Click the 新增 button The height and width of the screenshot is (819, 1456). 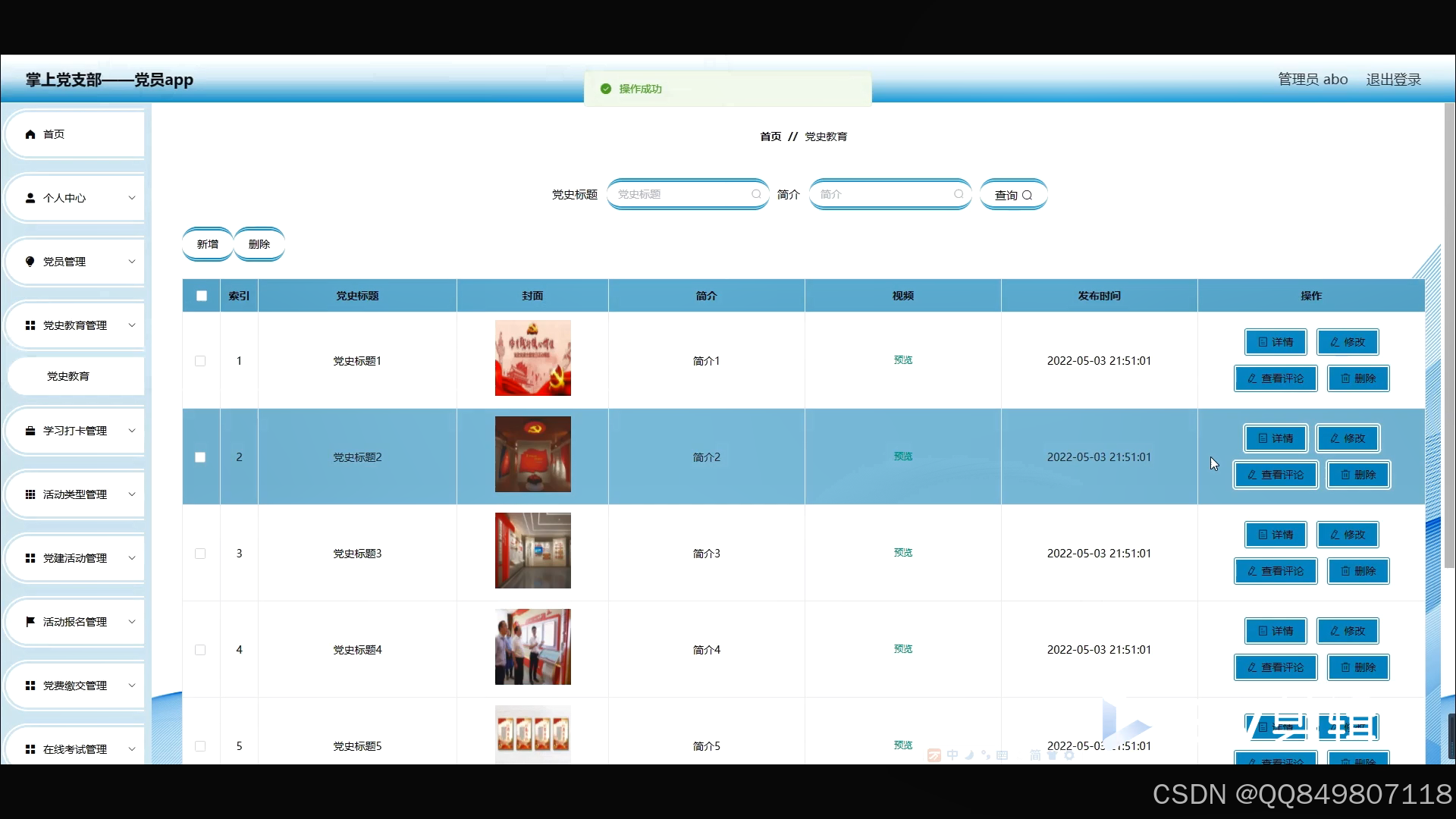(207, 244)
